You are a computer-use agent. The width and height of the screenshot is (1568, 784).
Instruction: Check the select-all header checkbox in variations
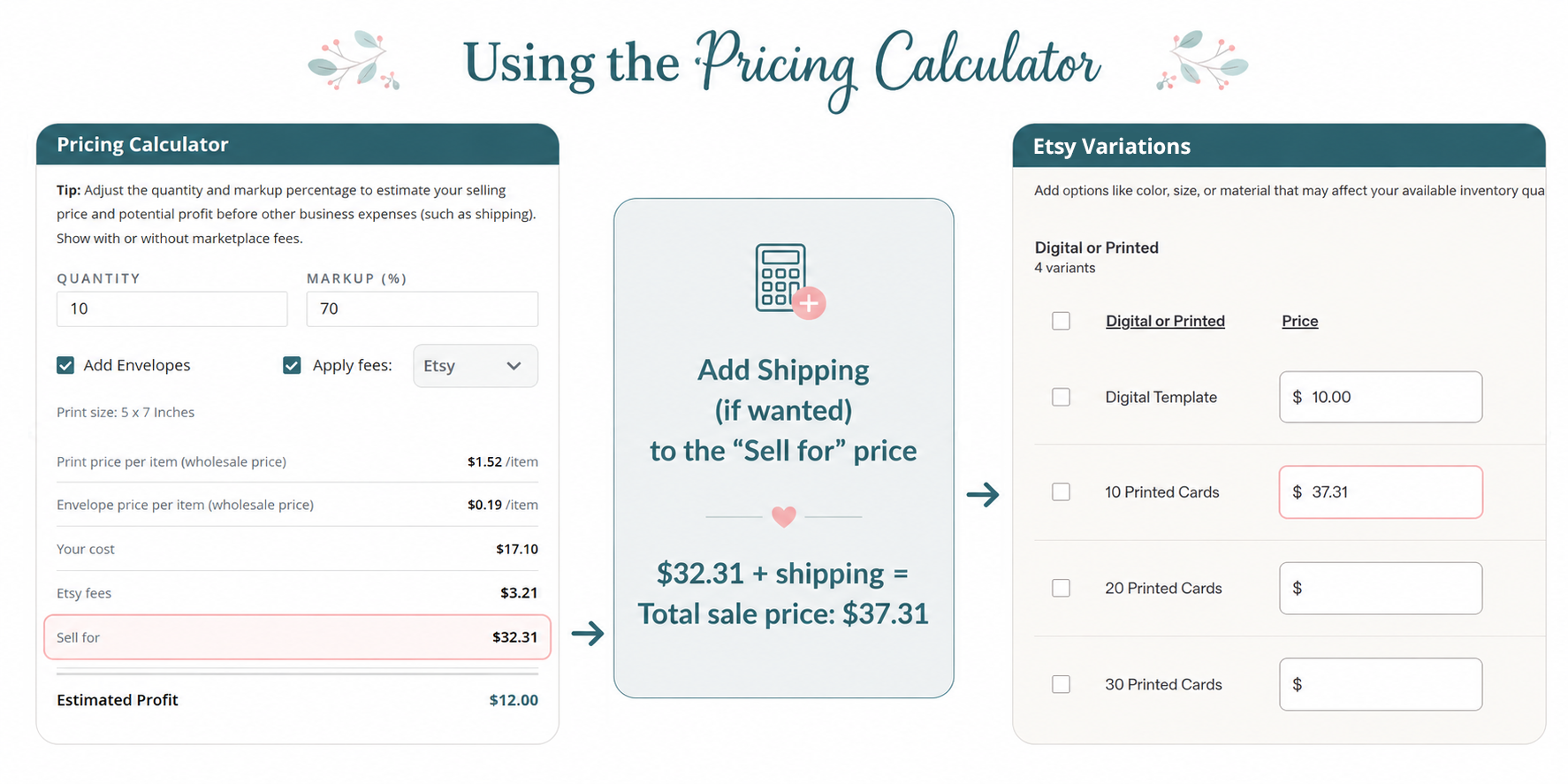1061,321
